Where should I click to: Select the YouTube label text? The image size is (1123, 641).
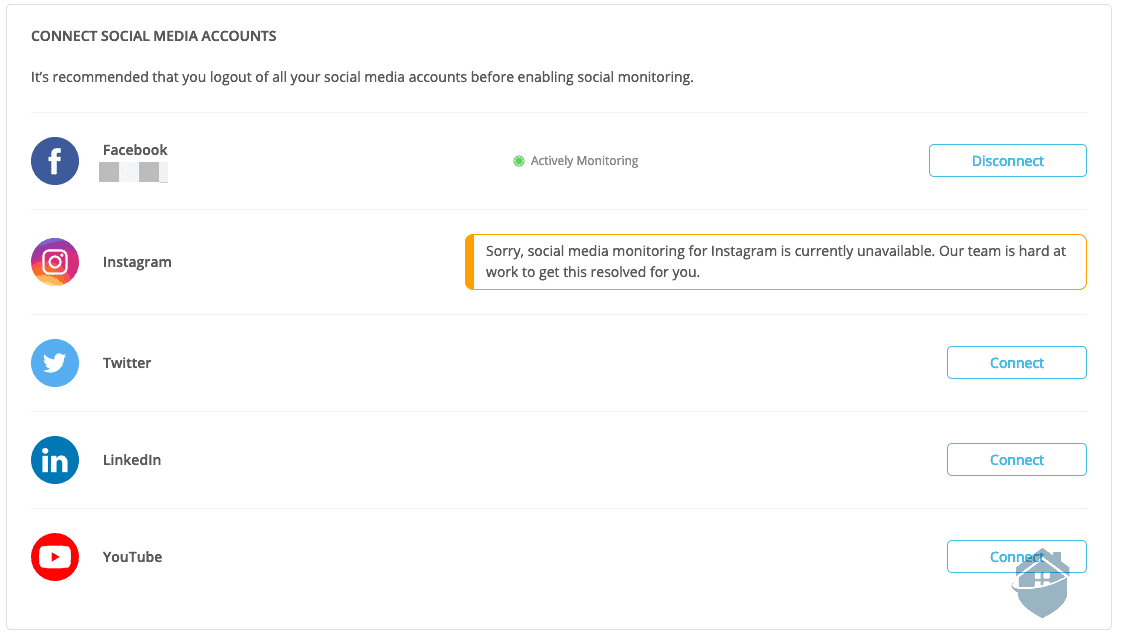point(132,557)
